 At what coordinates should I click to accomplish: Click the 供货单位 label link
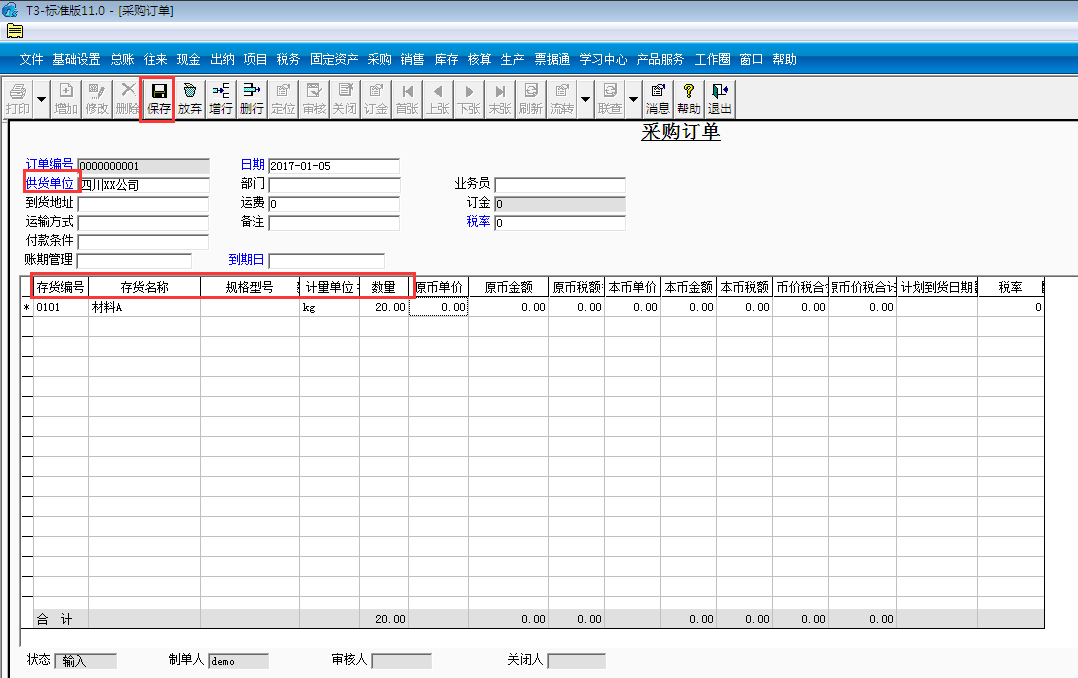tap(50, 184)
